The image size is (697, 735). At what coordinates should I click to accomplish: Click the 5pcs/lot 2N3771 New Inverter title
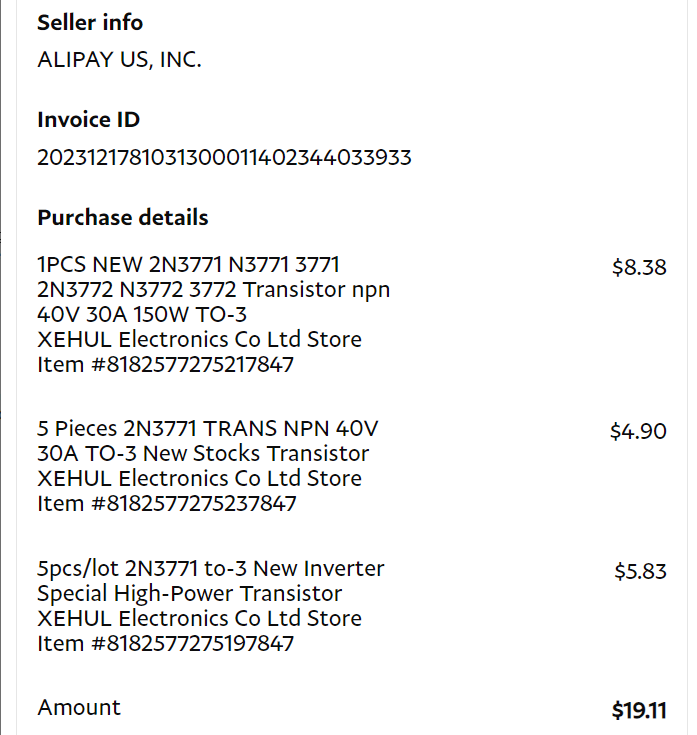click(210, 569)
